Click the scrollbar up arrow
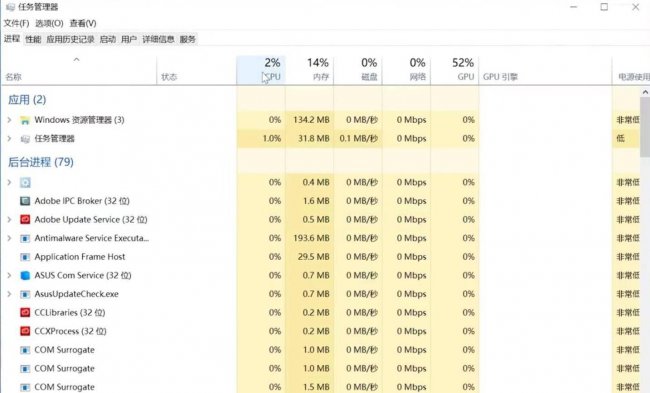 [x=645, y=92]
